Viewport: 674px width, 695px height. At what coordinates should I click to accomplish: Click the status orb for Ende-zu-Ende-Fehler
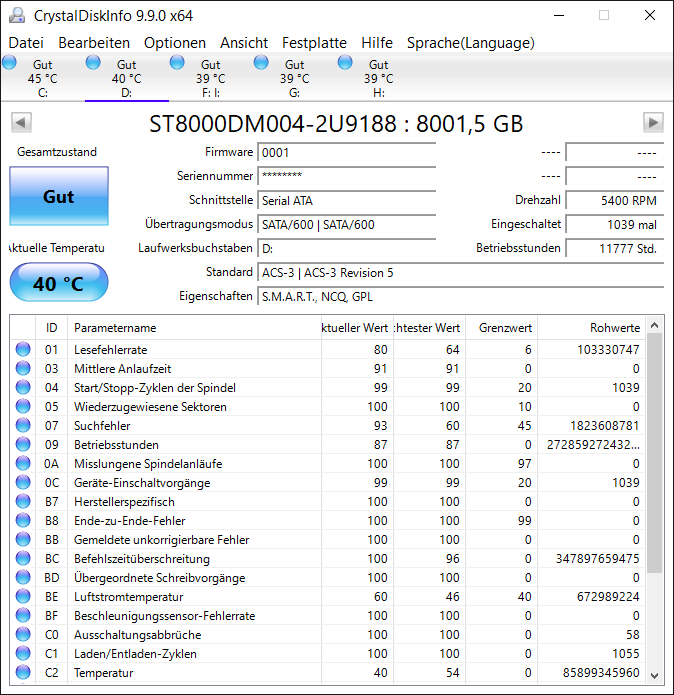[23, 520]
